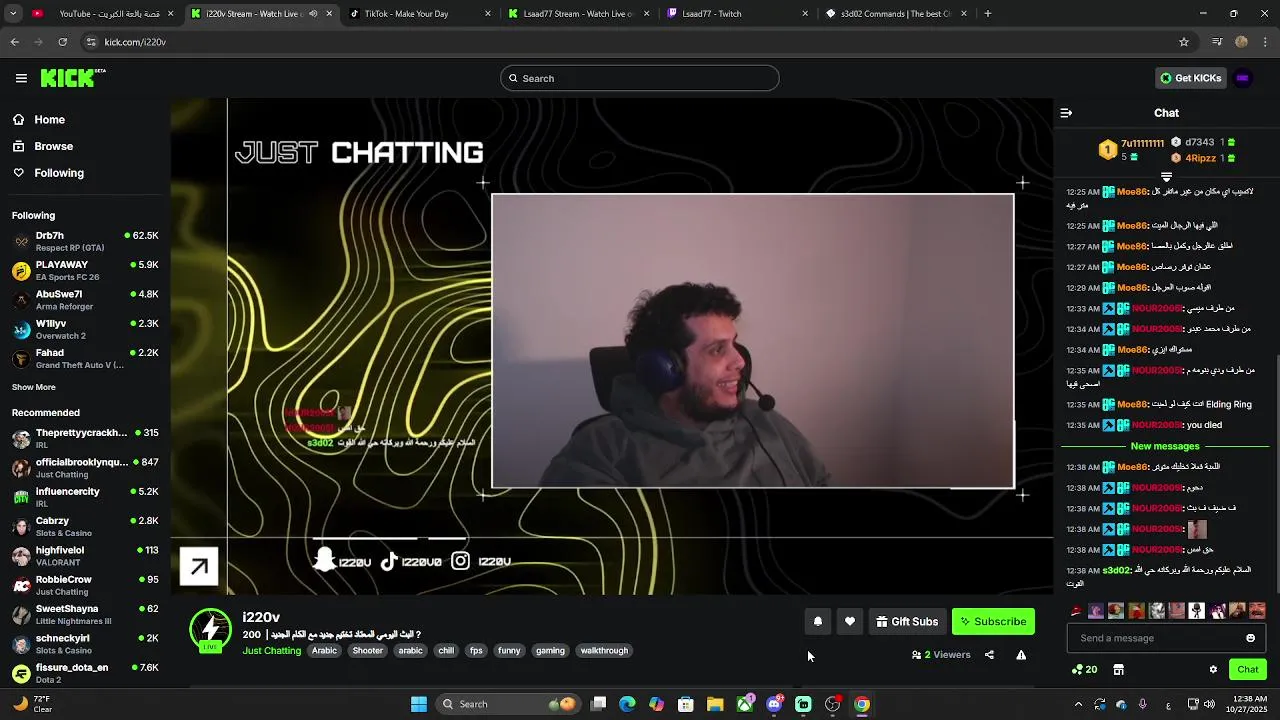Open AbuSwe7l channel in the sidebar
The height and width of the screenshot is (720, 1280).
(85, 300)
